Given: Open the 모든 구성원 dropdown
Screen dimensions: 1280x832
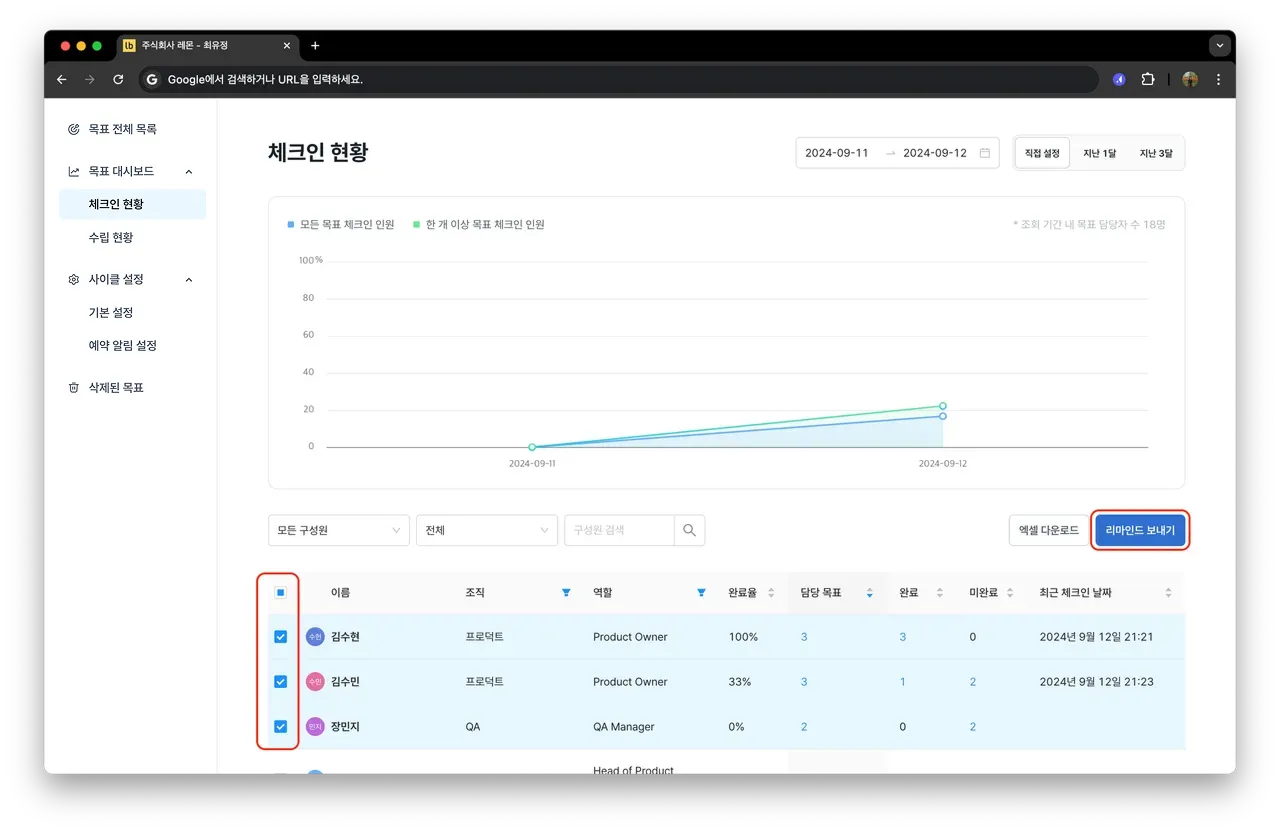Looking at the screenshot, I should tap(339, 530).
